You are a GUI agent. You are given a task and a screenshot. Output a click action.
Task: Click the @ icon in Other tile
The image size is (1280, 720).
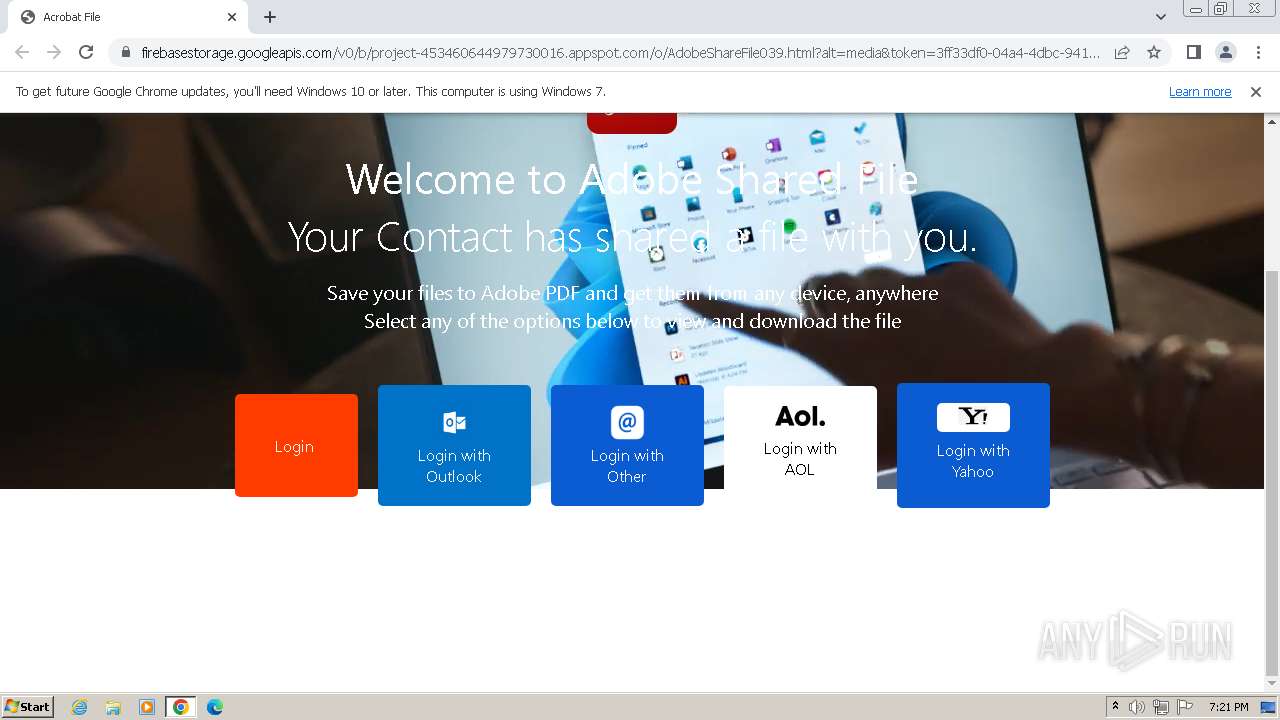pyautogui.click(x=627, y=422)
